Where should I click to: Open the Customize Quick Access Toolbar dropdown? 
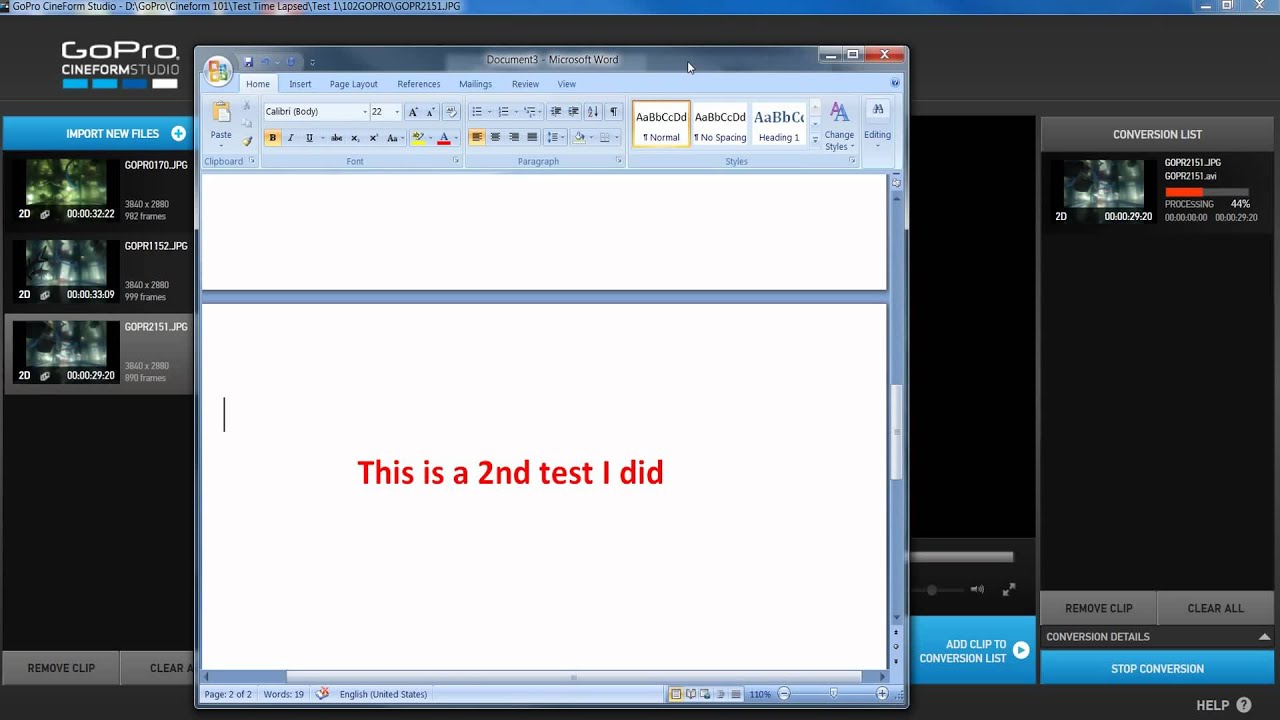tap(312, 62)
